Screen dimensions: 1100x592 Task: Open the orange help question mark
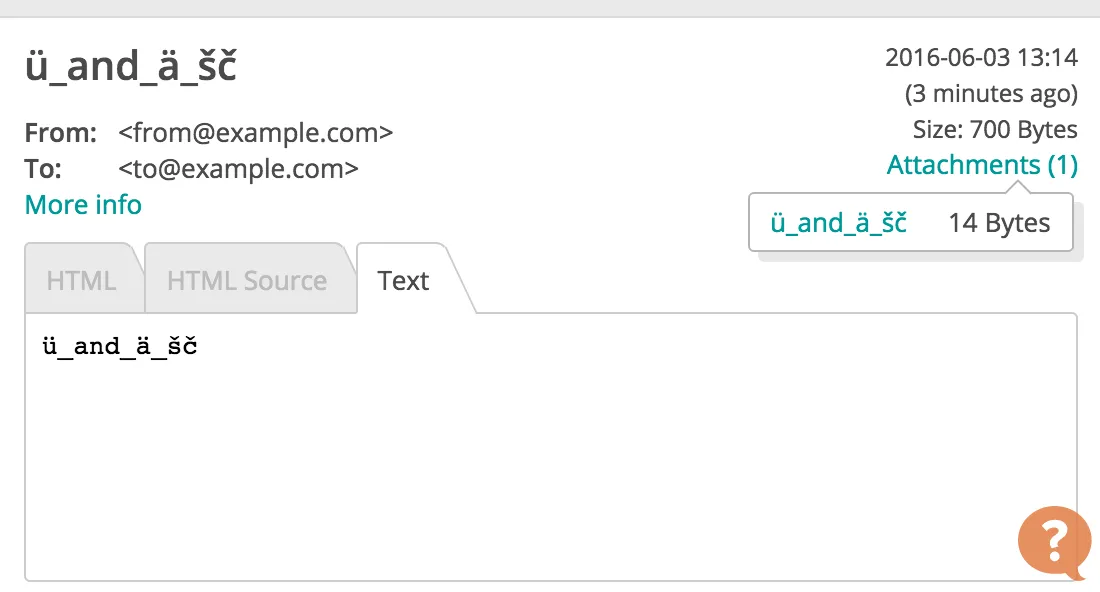point(1054,541)
